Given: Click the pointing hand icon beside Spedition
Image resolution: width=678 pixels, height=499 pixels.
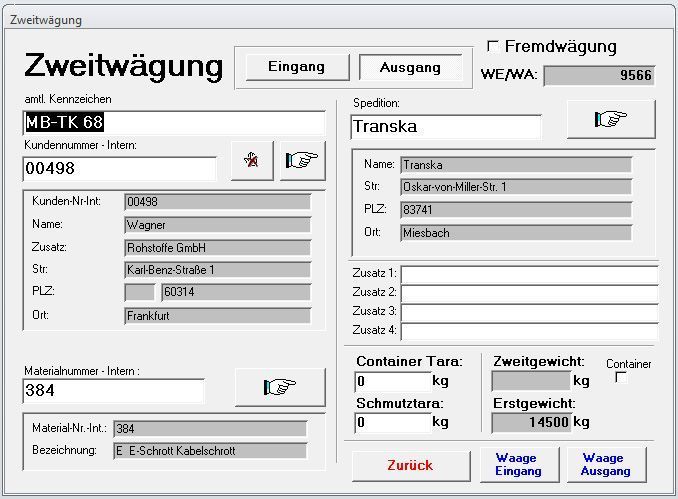Looking at the screenshot, I should [x=610, y=119].
